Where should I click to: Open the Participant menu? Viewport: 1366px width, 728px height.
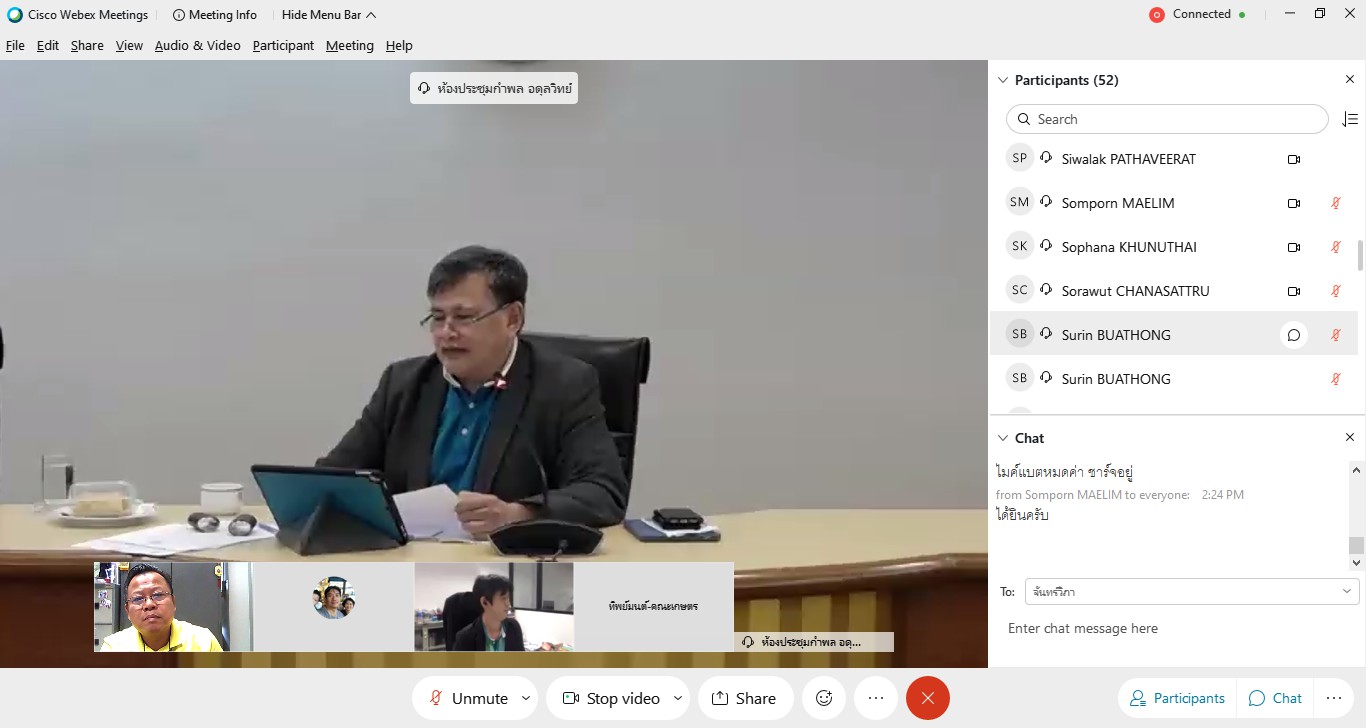pos(283,46)
